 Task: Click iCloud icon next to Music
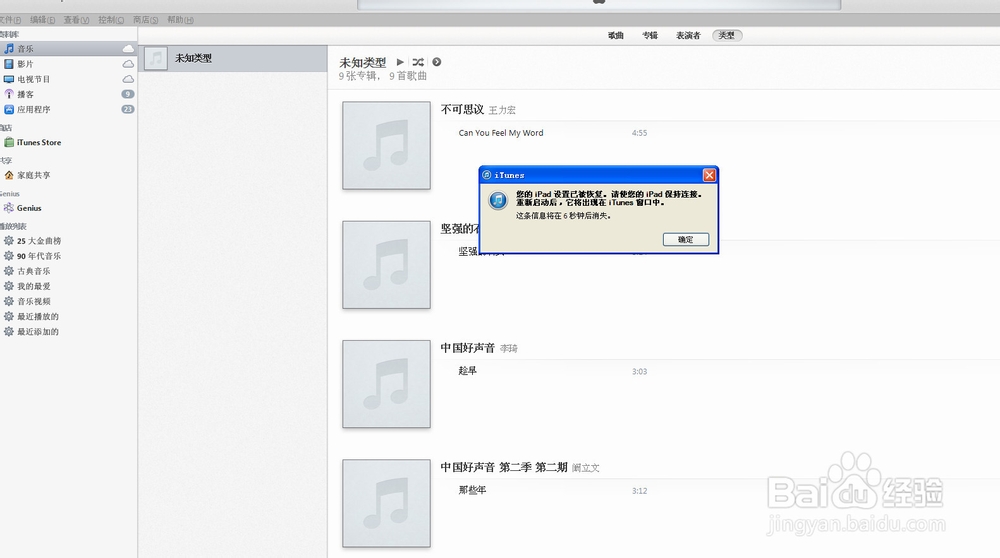pyautogui.click(x=128, y=48)
